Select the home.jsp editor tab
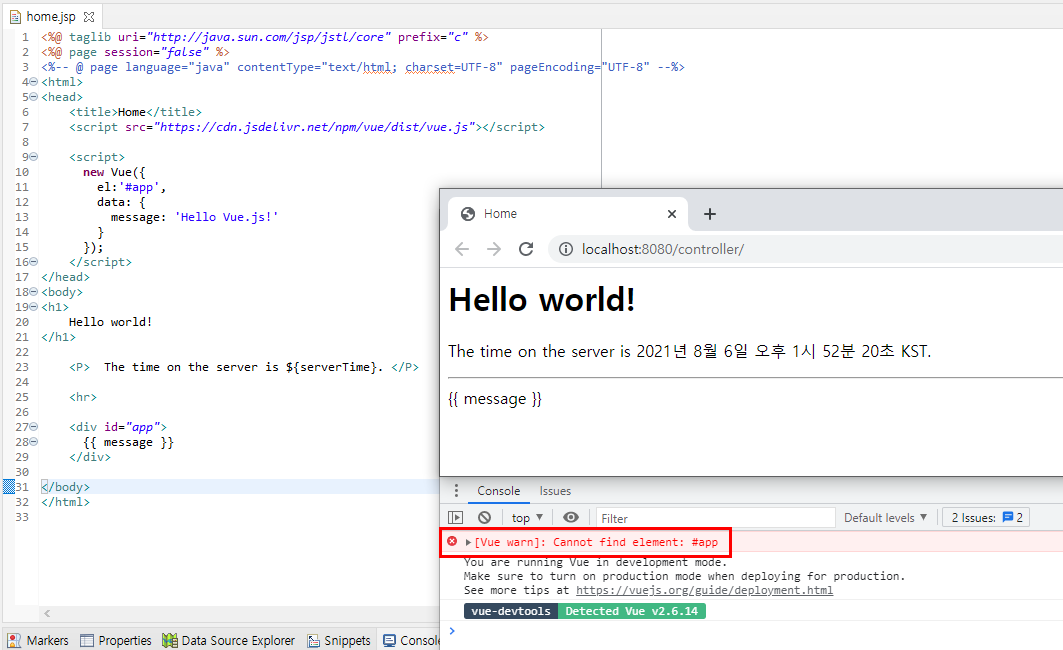 click(51, 16)
